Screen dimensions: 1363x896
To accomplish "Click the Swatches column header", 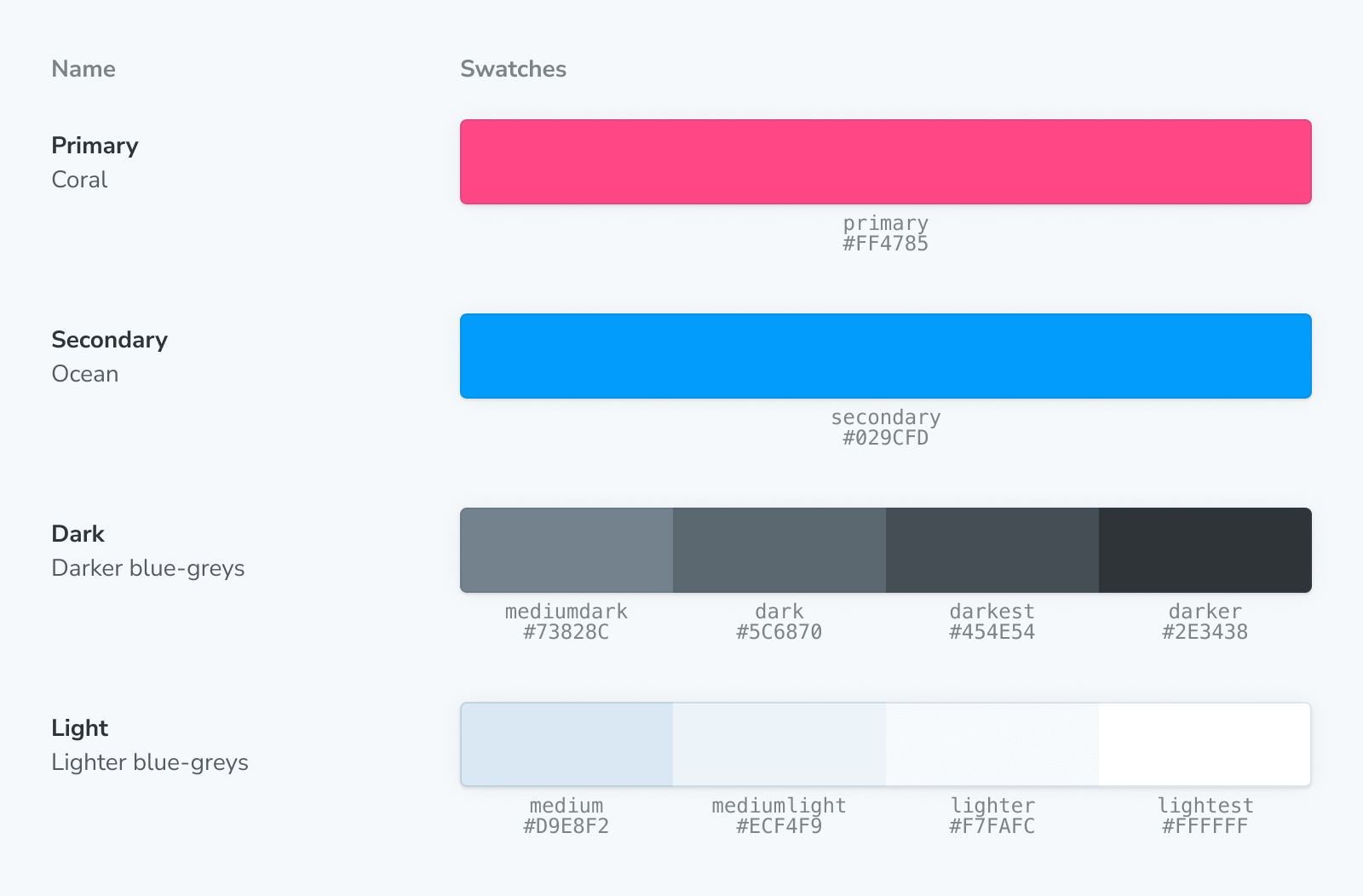I will [513, 69].
